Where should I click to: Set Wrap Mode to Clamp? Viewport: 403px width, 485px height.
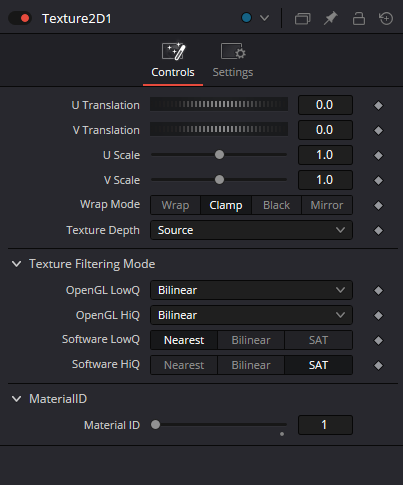pos(226,205)
